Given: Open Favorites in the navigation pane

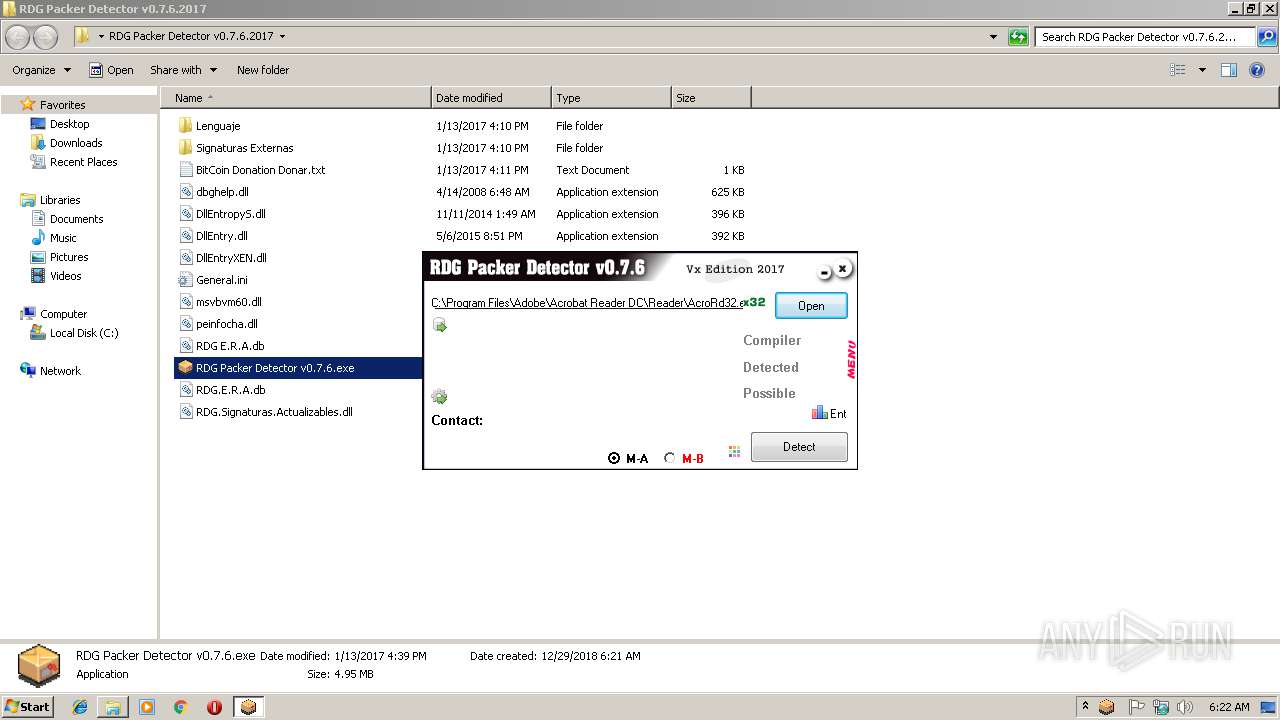Looking at the screenshot, I should coord(62,105).
